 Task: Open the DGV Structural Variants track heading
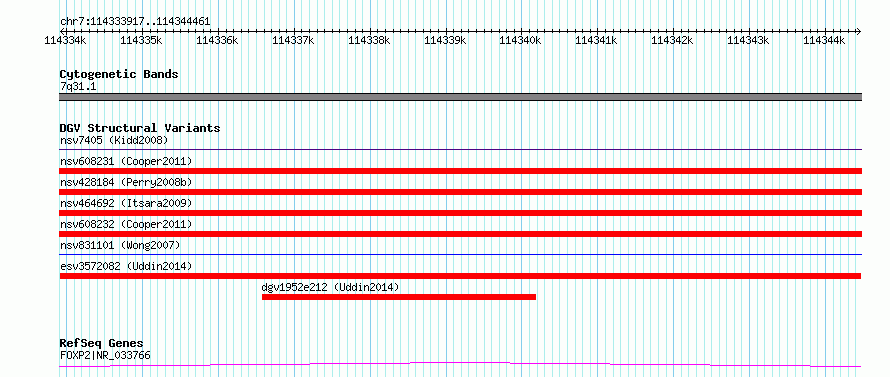[140, 128]
